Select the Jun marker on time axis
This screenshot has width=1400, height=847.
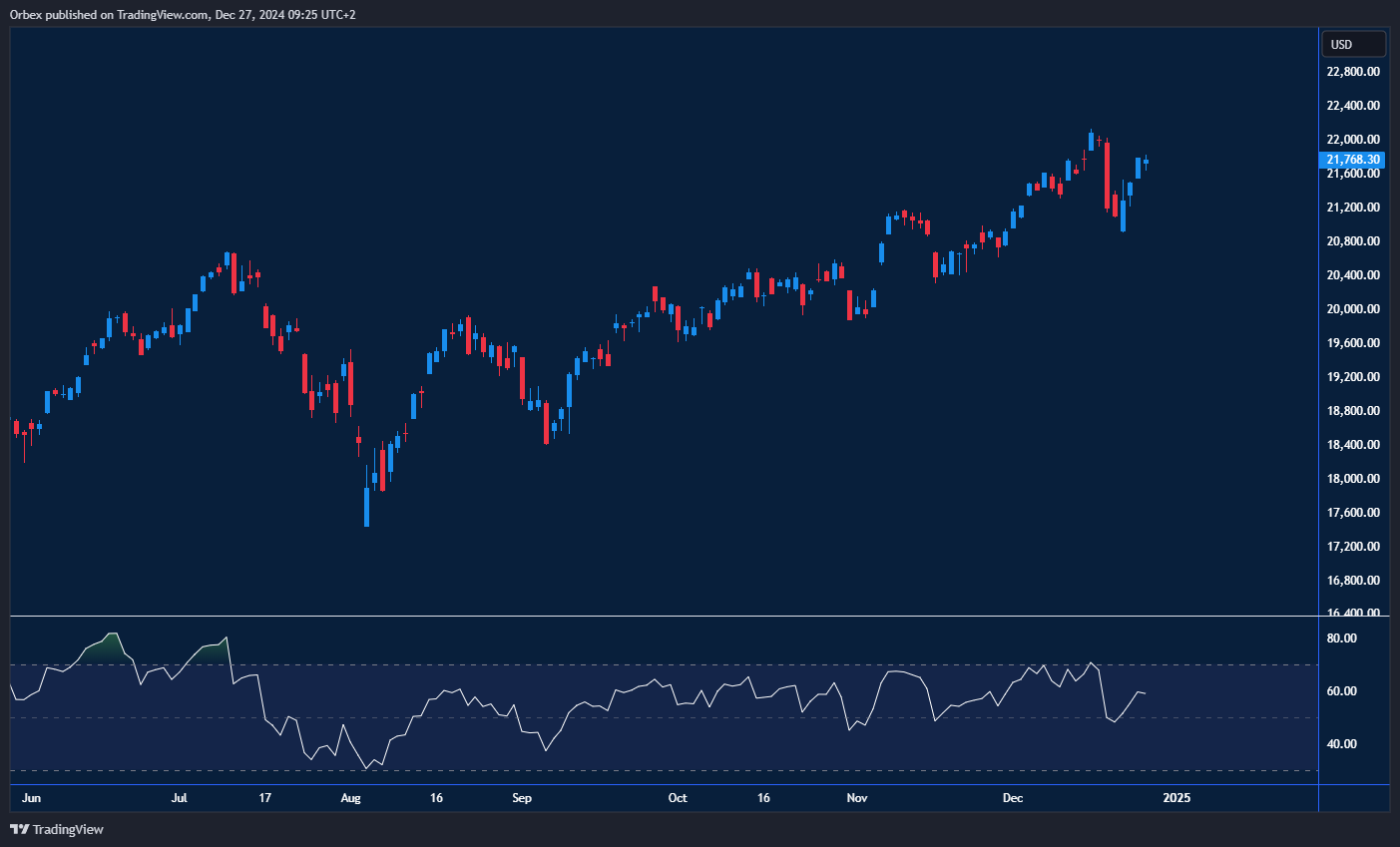(31, 798)
